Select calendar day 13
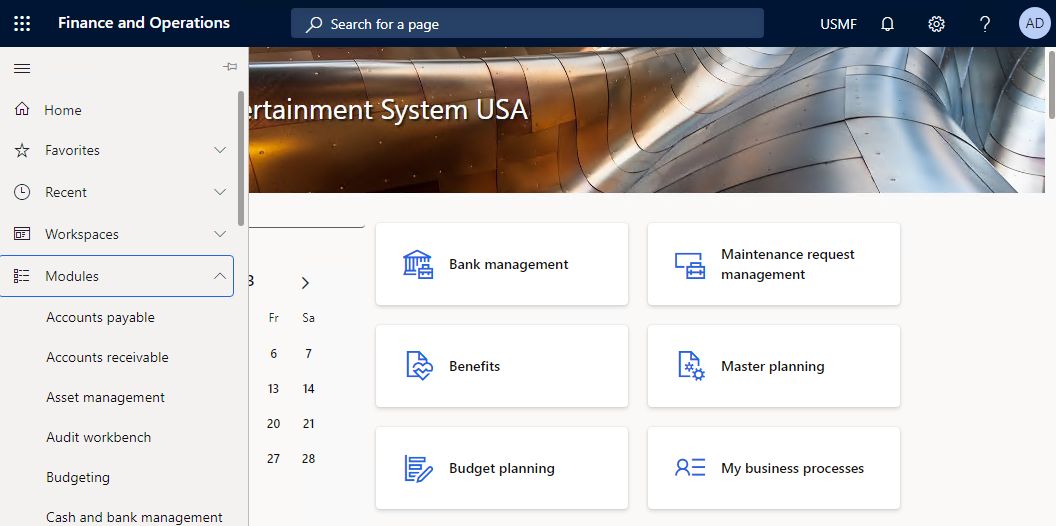The width and height of the screenshot is (1056, 526). click(273, 389)
